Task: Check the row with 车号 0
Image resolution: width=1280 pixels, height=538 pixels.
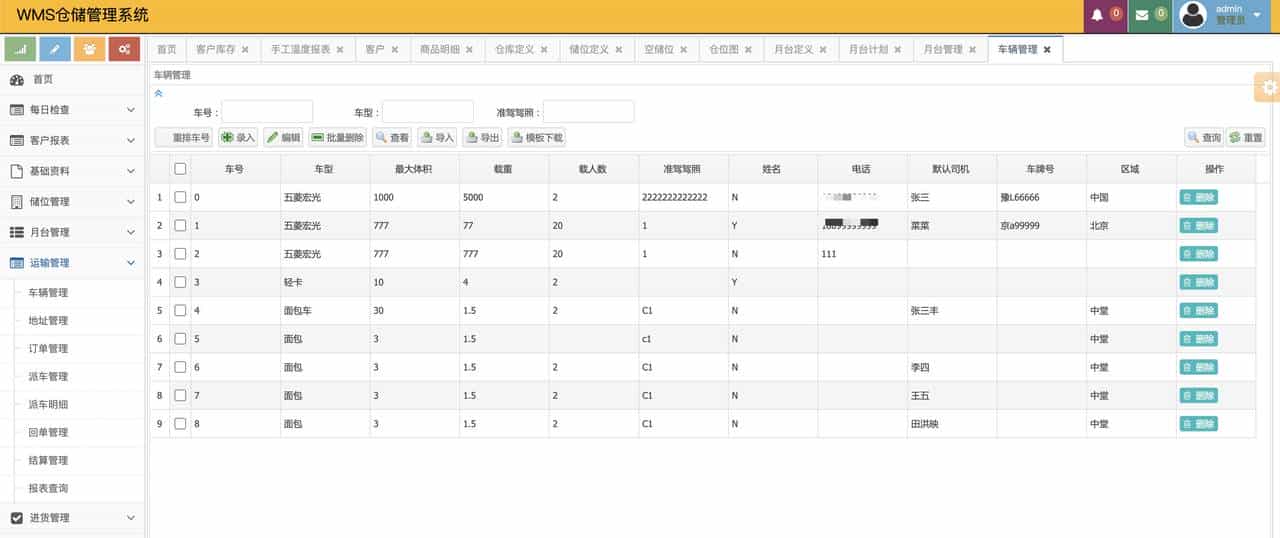Action: point(180,197)
